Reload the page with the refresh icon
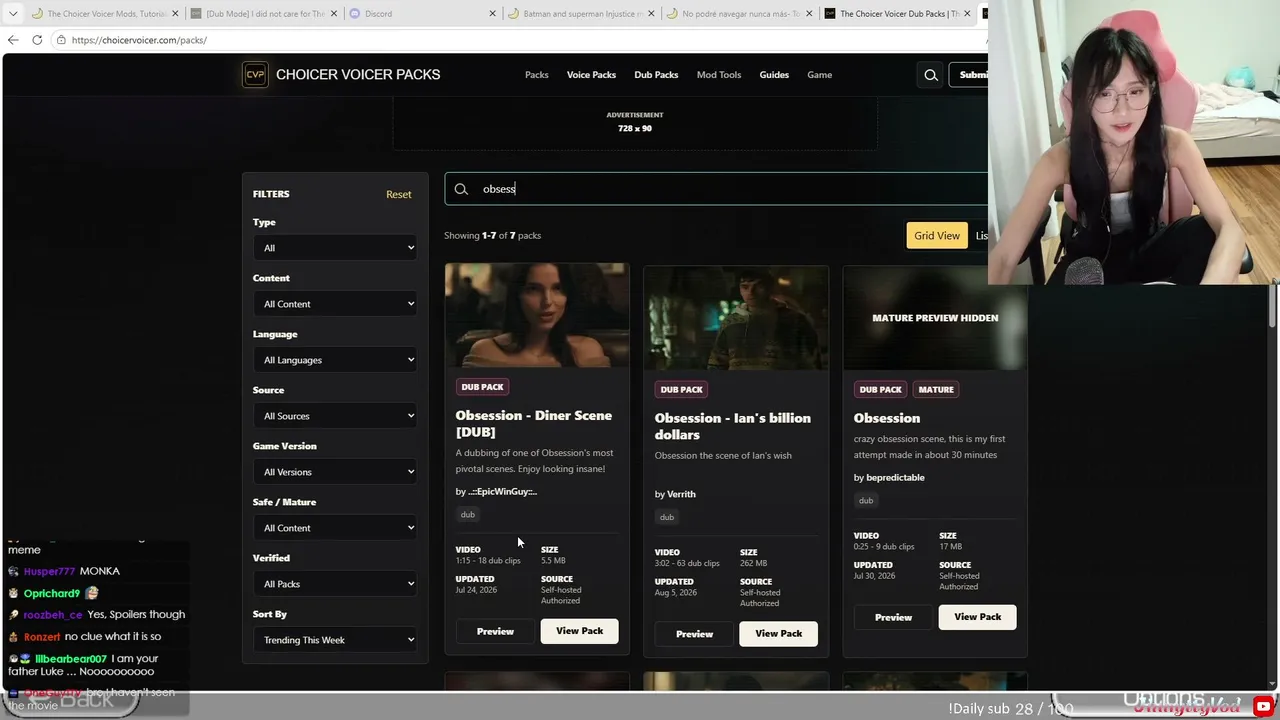The height and width of the screenshot is (720, 1280). (37, 40)
